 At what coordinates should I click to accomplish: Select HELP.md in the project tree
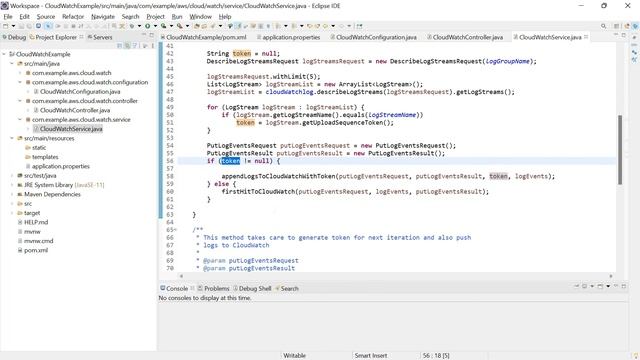coord(36,222)
